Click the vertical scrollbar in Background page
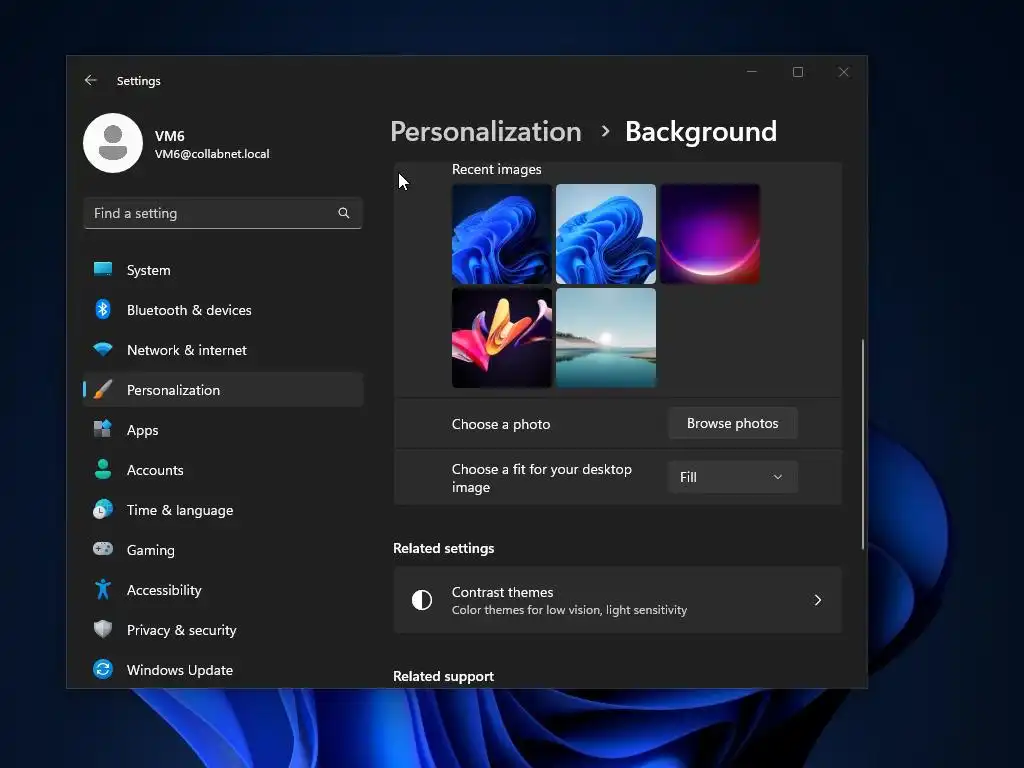 tap(863, 444)
